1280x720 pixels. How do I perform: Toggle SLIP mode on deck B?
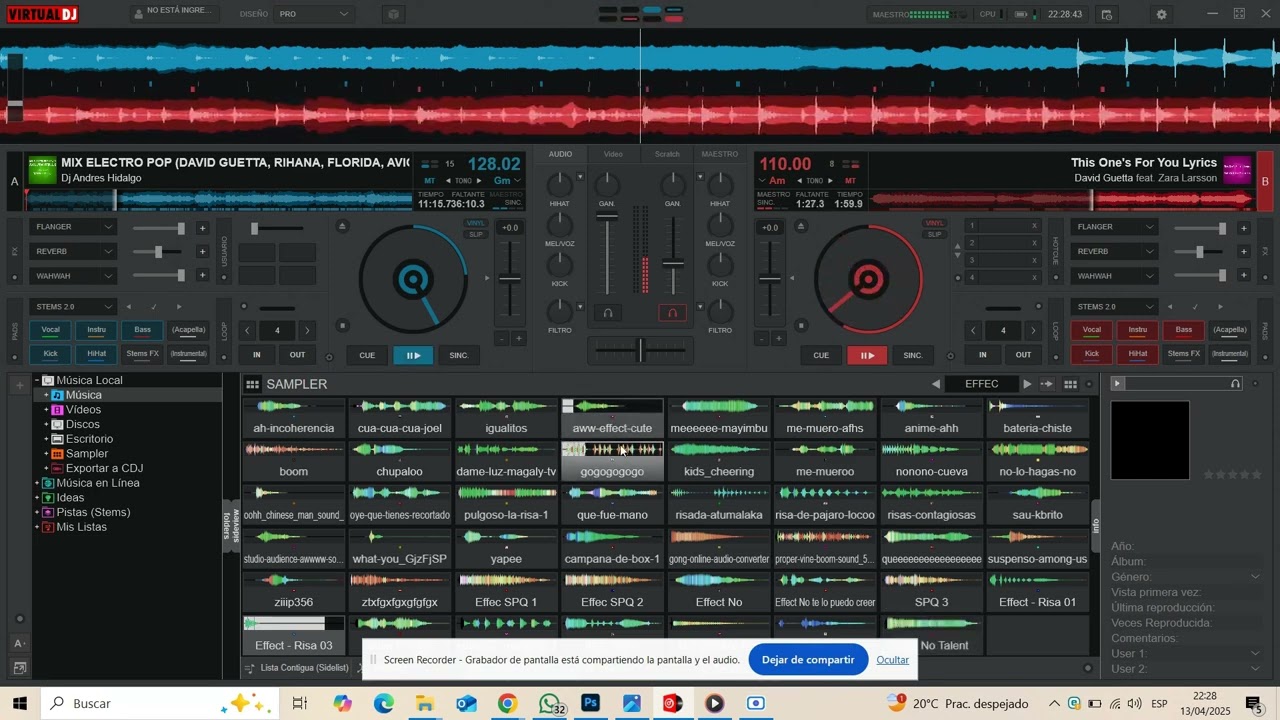click(x=935, y=235)
